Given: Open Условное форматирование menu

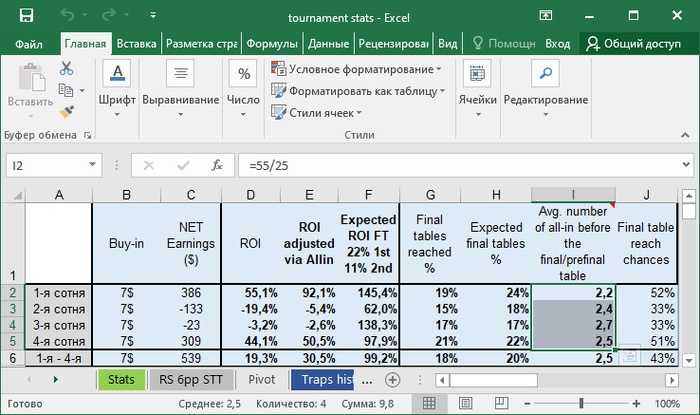Looking at the screenshot, I should tap(356, 69).
